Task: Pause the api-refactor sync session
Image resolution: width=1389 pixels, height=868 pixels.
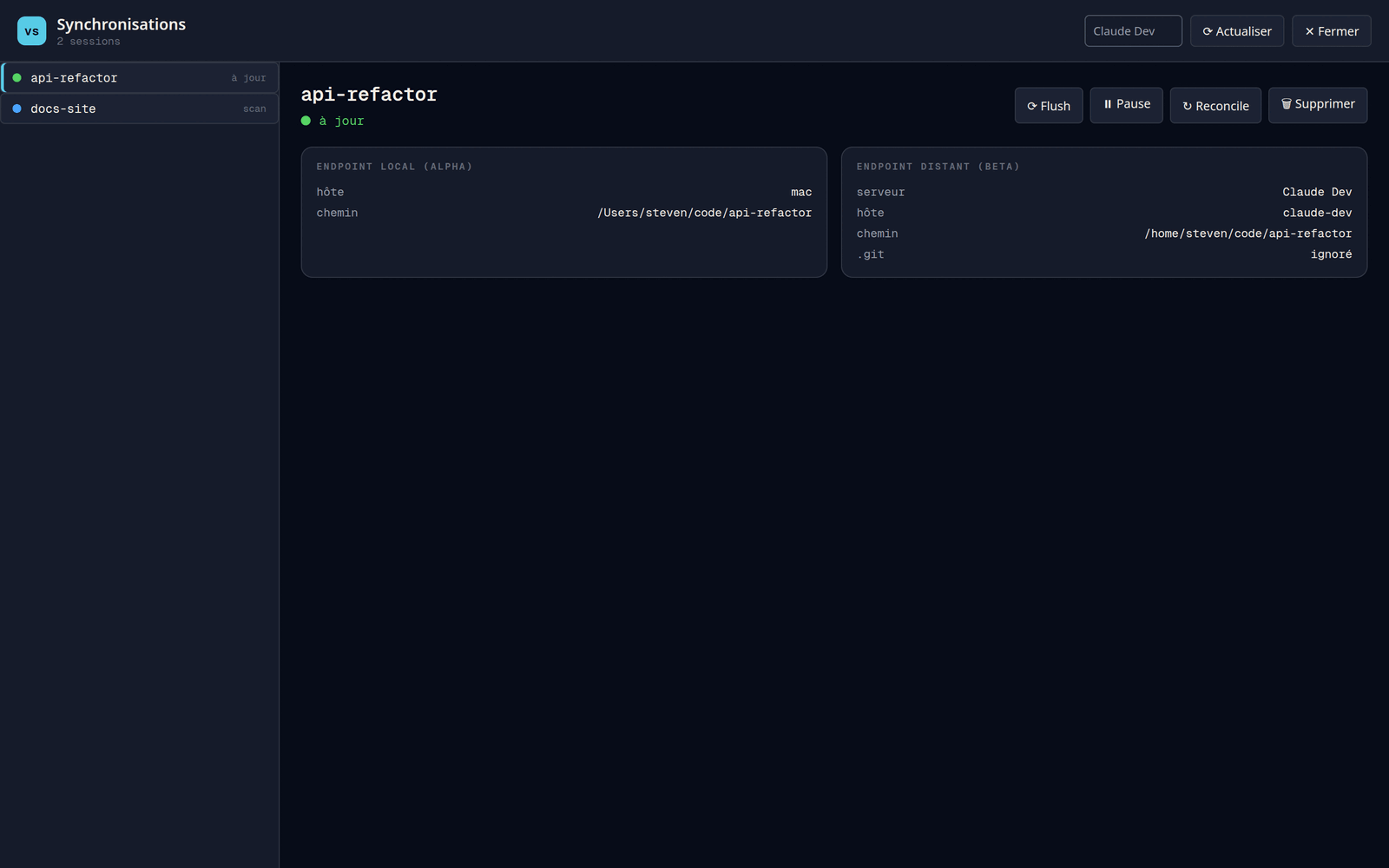Action: (x=1126, y=105)
